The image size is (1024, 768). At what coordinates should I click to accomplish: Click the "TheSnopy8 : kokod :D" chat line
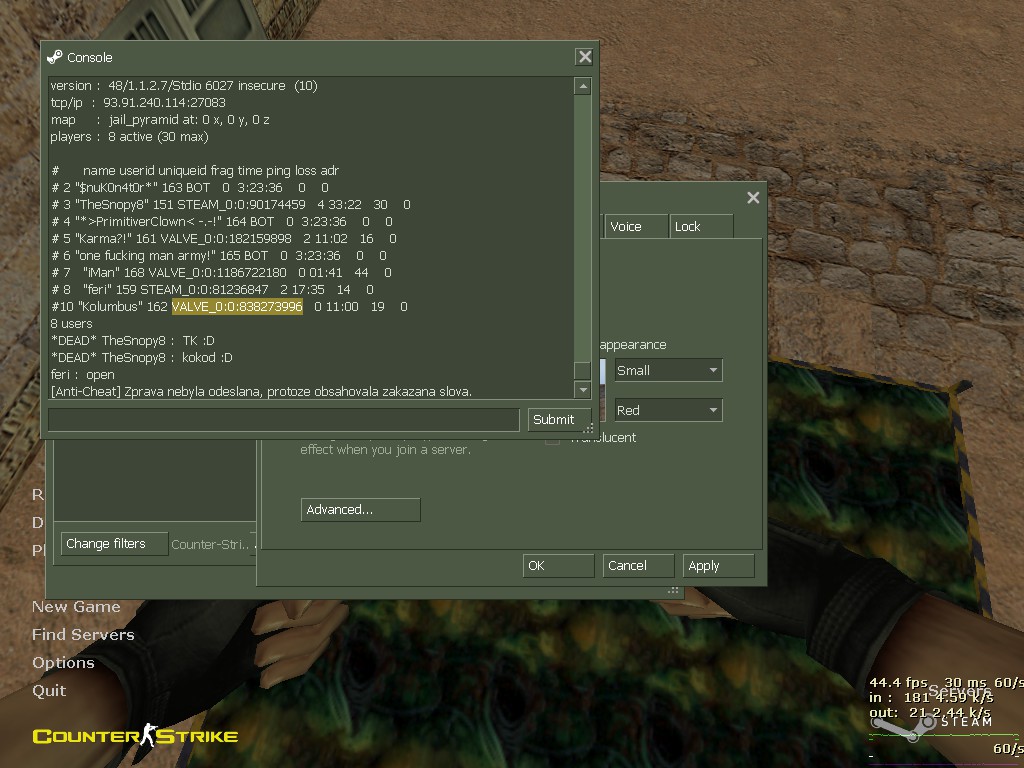coord(141,358)
